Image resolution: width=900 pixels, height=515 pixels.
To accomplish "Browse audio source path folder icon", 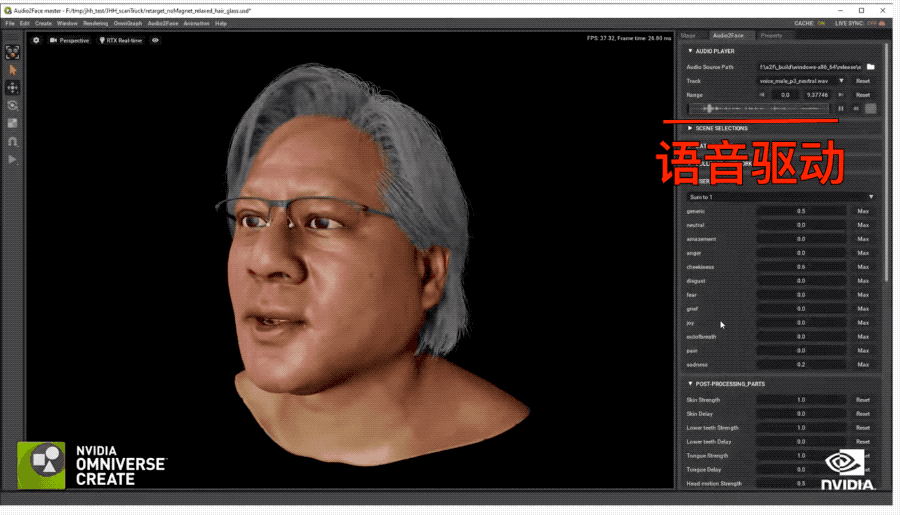I will tap(870, 67).
